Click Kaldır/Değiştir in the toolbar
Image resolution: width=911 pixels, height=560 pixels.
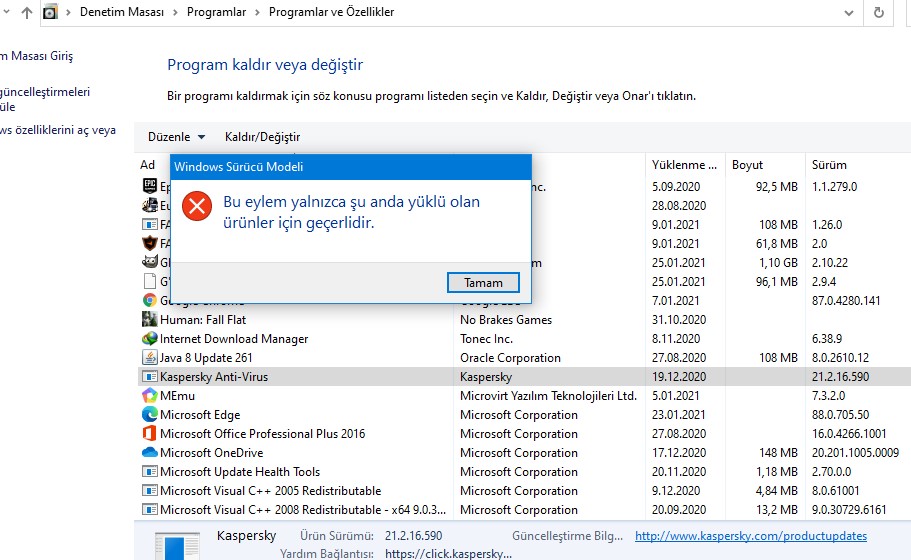(262, 137)
